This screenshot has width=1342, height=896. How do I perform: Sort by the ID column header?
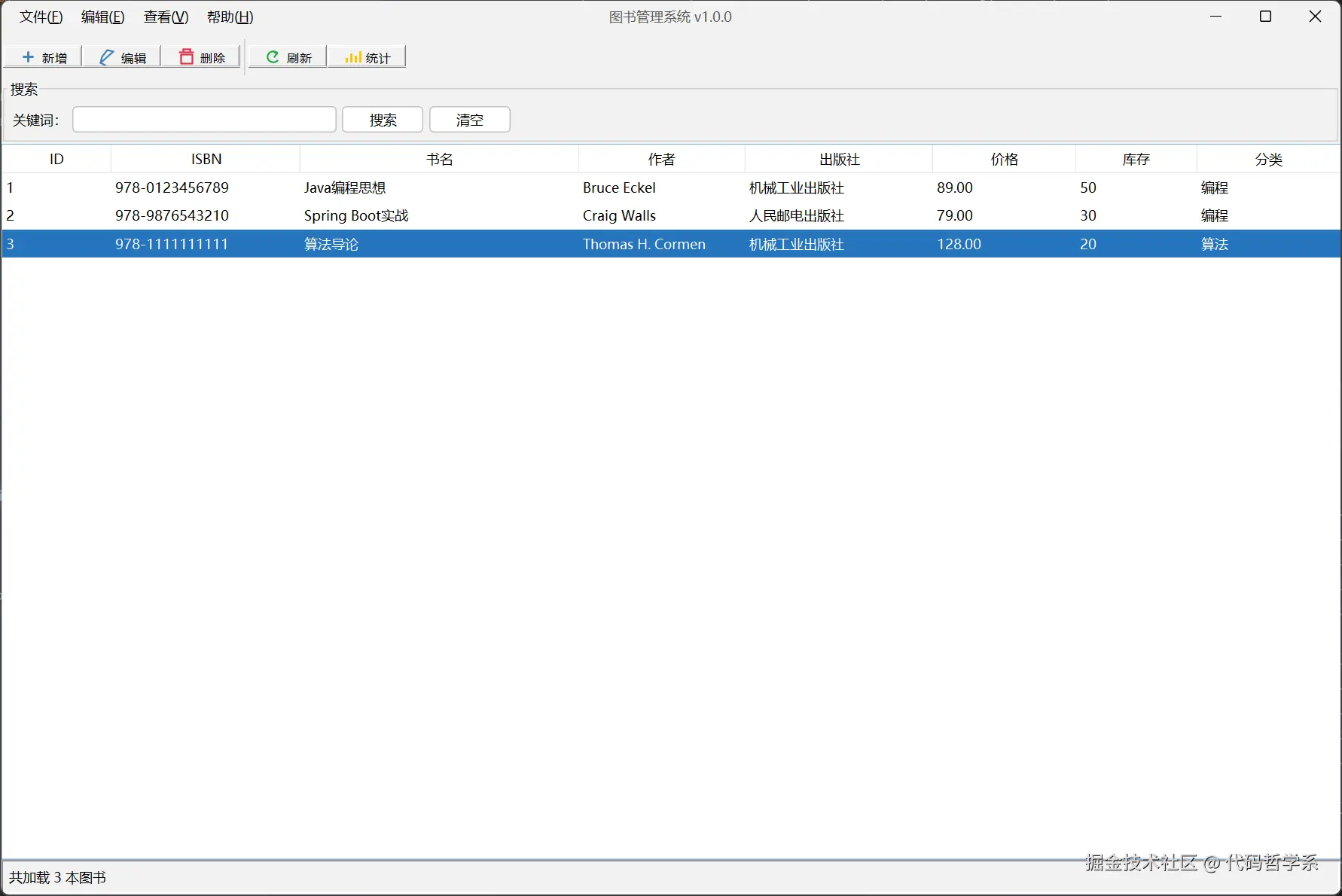coord(56,159)
